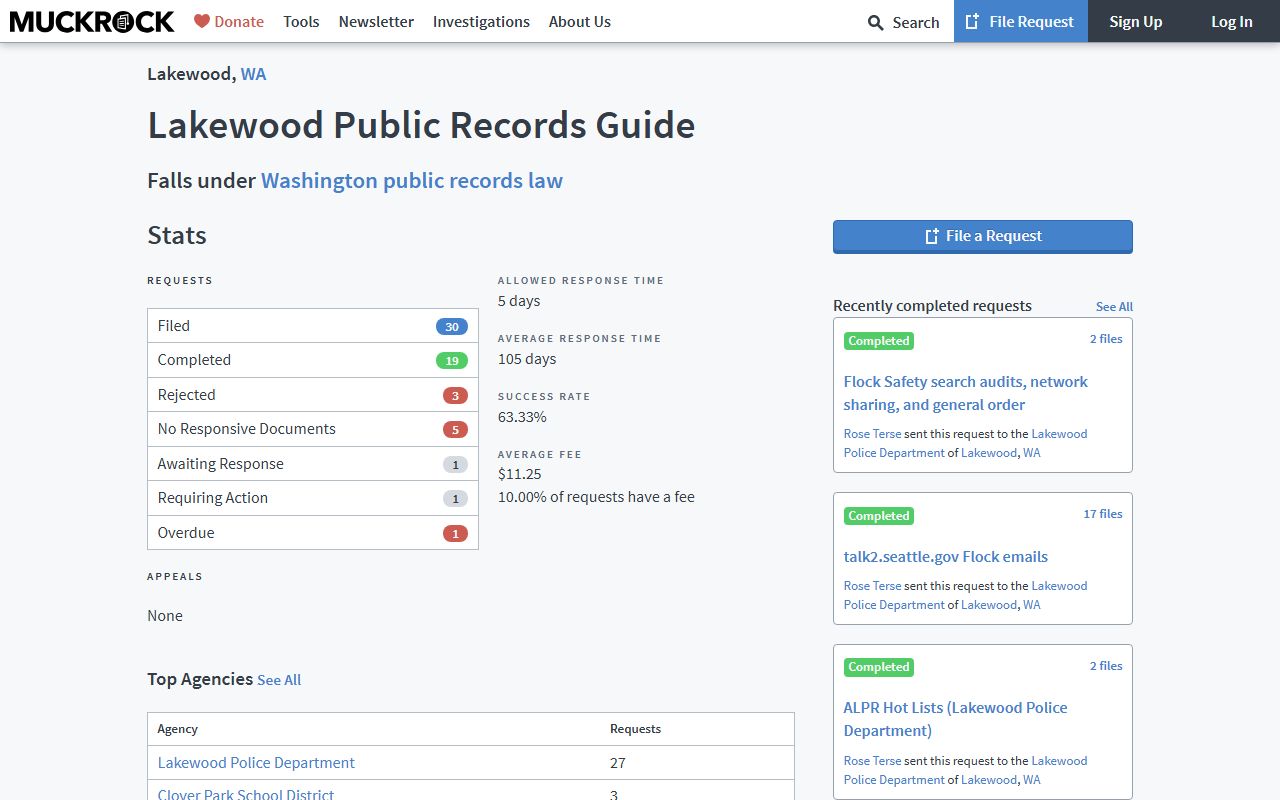
Task: Select the Requiring Action row
Action: (313, 498)
